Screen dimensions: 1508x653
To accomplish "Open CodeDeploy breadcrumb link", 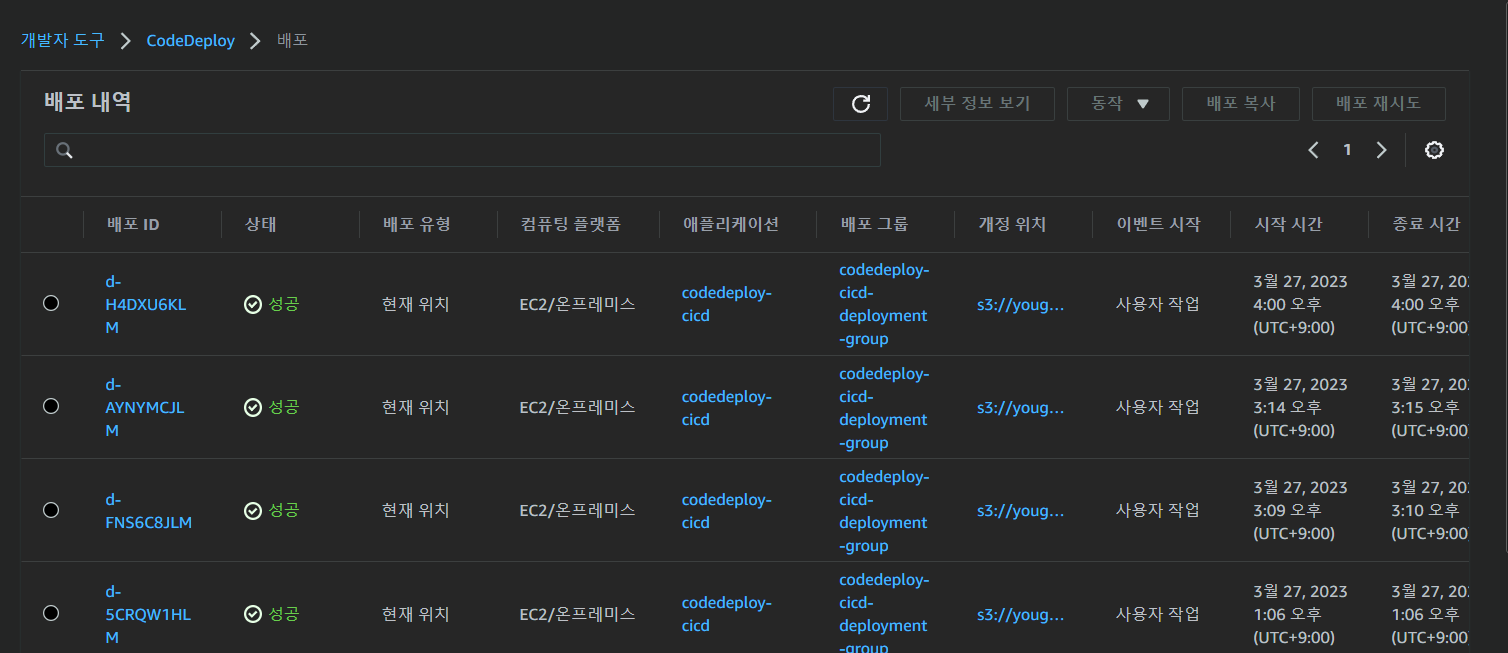I will pyautogui.click(x=190, y=41).
